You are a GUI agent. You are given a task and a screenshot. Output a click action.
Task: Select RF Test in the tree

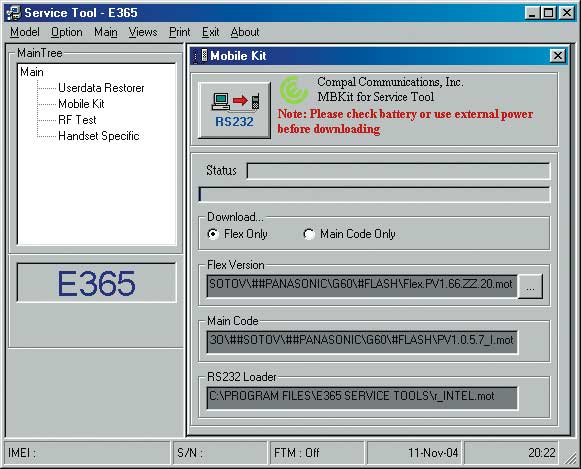[77, 120]
